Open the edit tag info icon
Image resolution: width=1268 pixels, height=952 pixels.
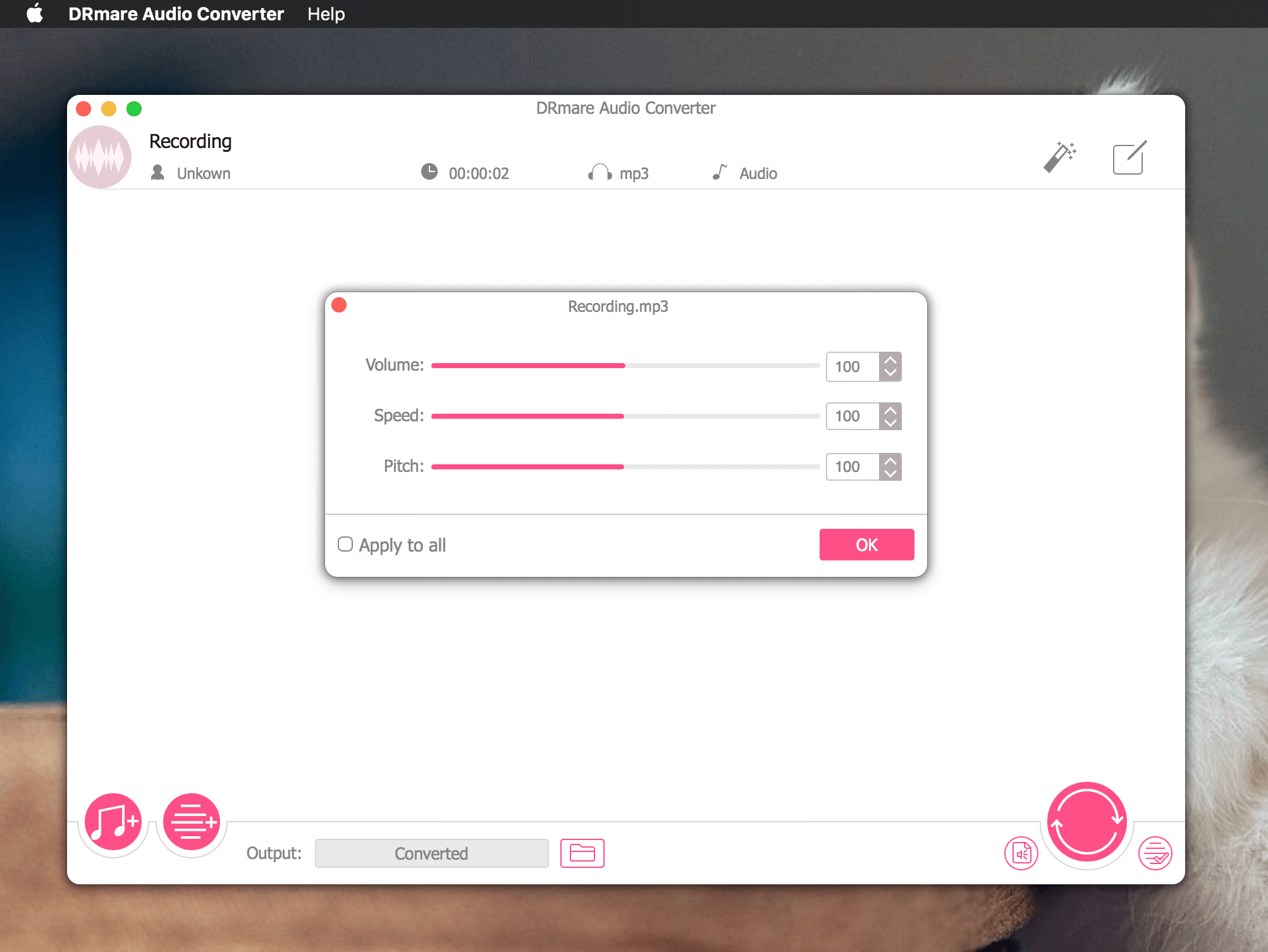coord(1130,157)
